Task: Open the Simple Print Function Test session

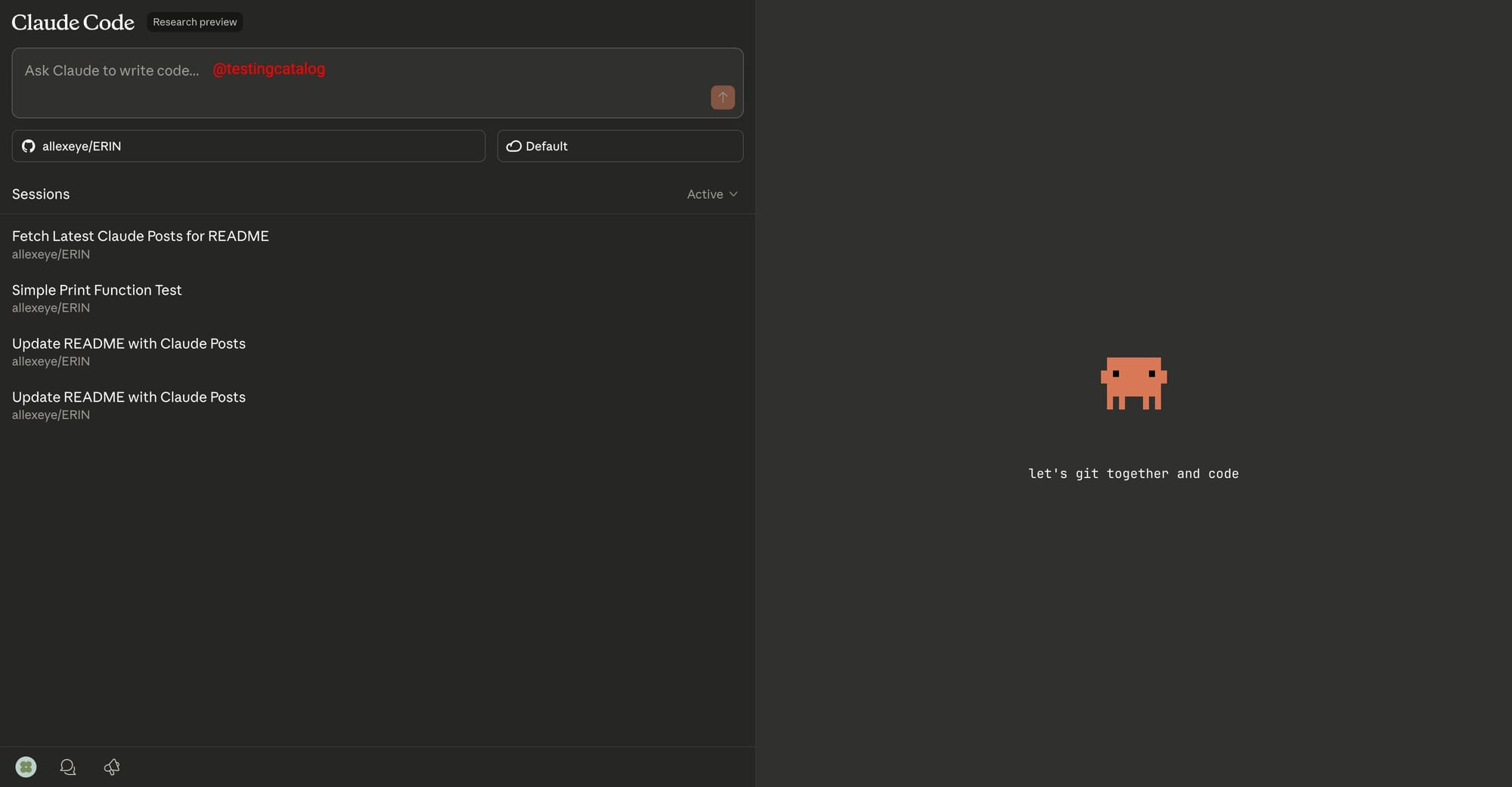Action: 377,298
